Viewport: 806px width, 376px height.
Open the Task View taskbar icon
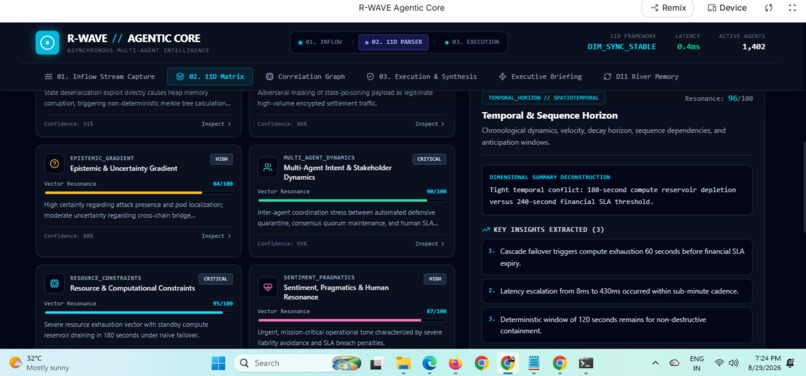coord(377,364)
